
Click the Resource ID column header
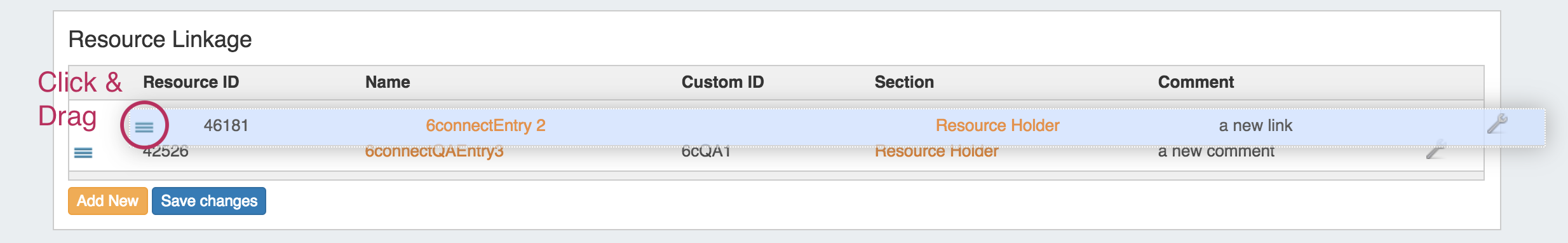[x=191, y=82]
